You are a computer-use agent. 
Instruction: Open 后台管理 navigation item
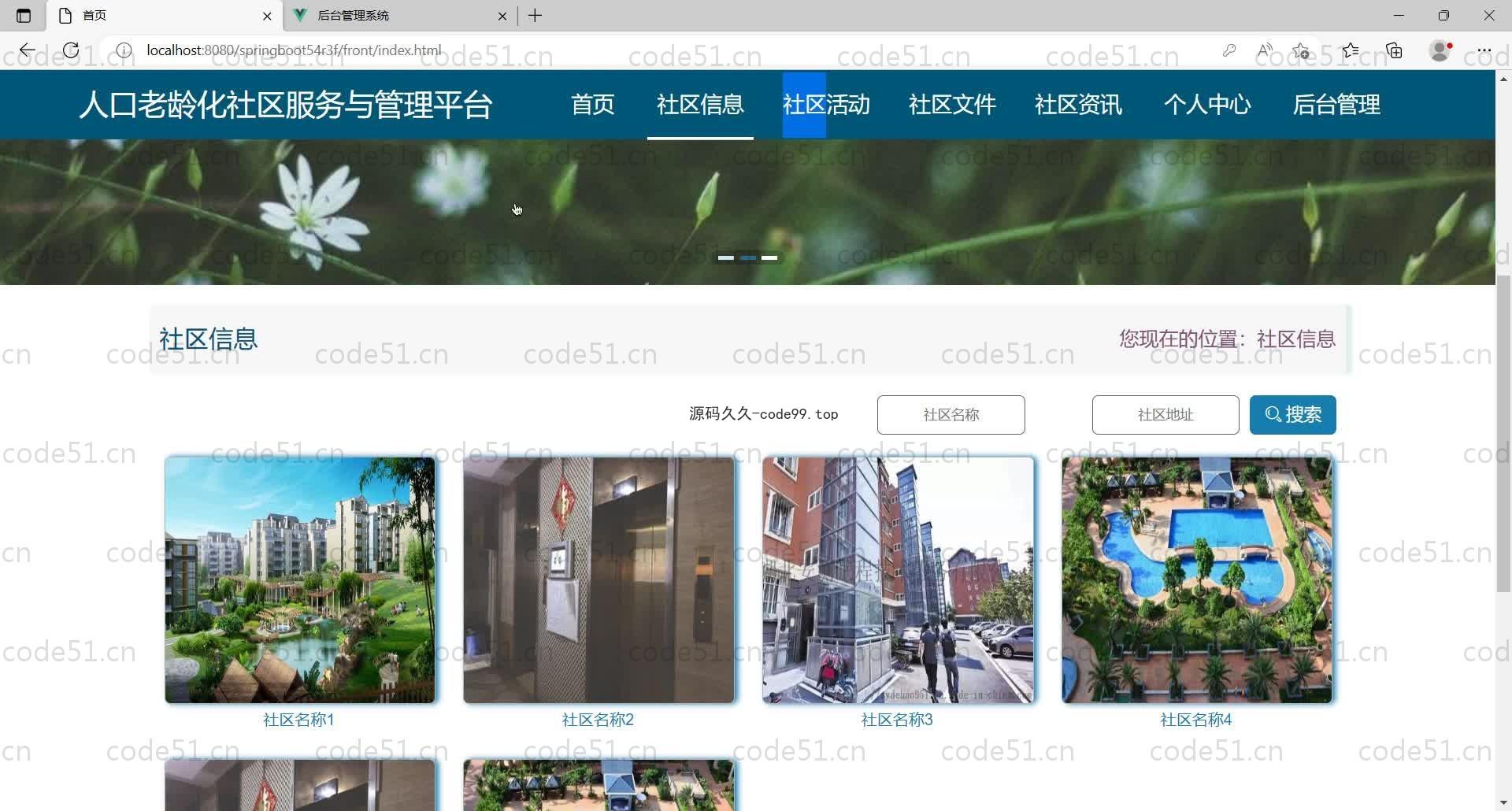[x=1336, y=105]
